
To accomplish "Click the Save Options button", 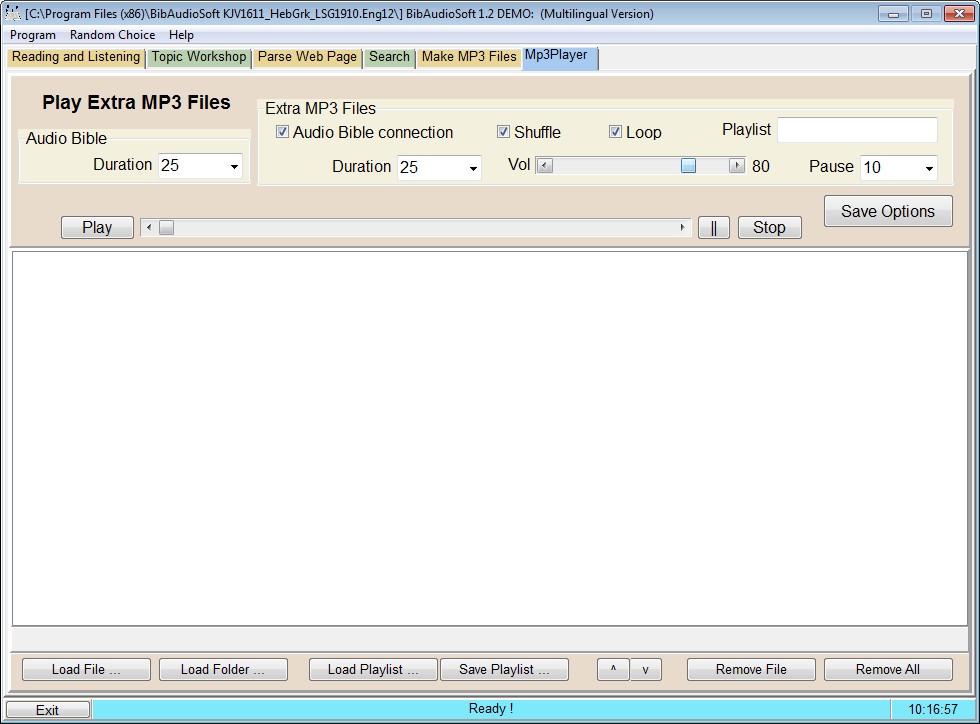I will click(888, 211).
